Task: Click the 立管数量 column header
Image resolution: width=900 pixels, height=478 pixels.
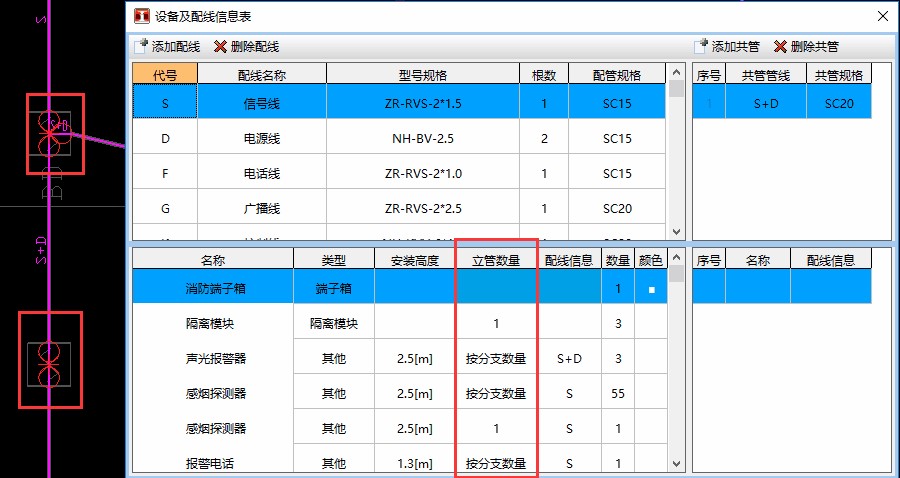Action: tap(496, 260)
